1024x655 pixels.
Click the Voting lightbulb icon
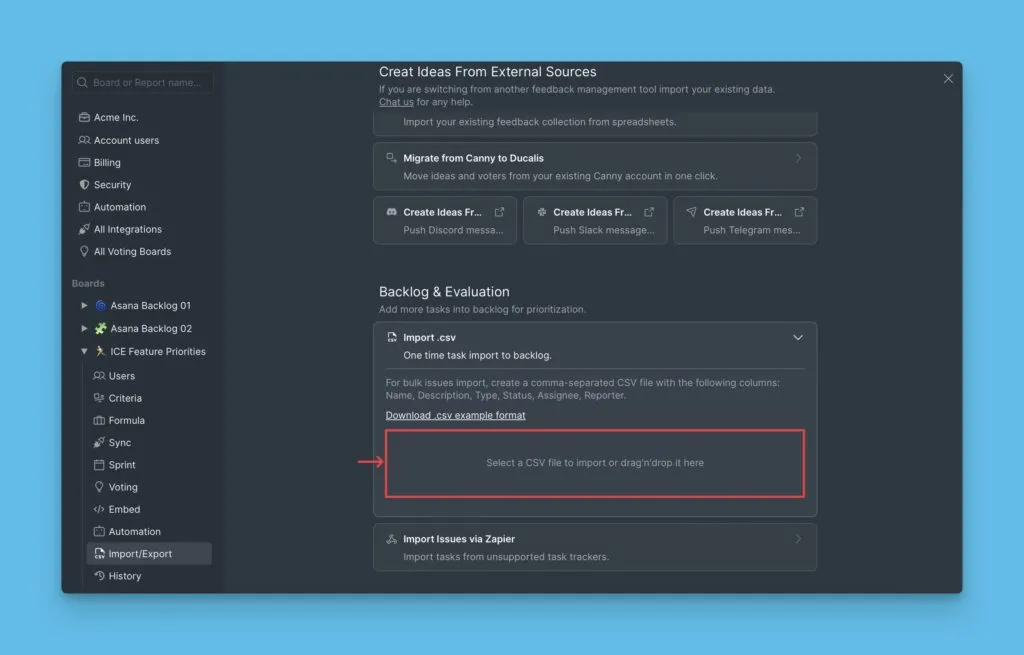pos(100,487)
